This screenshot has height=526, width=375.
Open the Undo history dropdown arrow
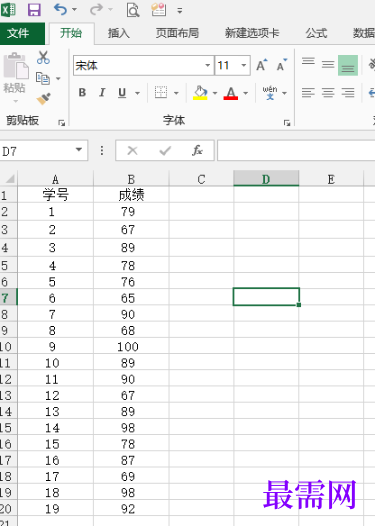tap(74, 10)
